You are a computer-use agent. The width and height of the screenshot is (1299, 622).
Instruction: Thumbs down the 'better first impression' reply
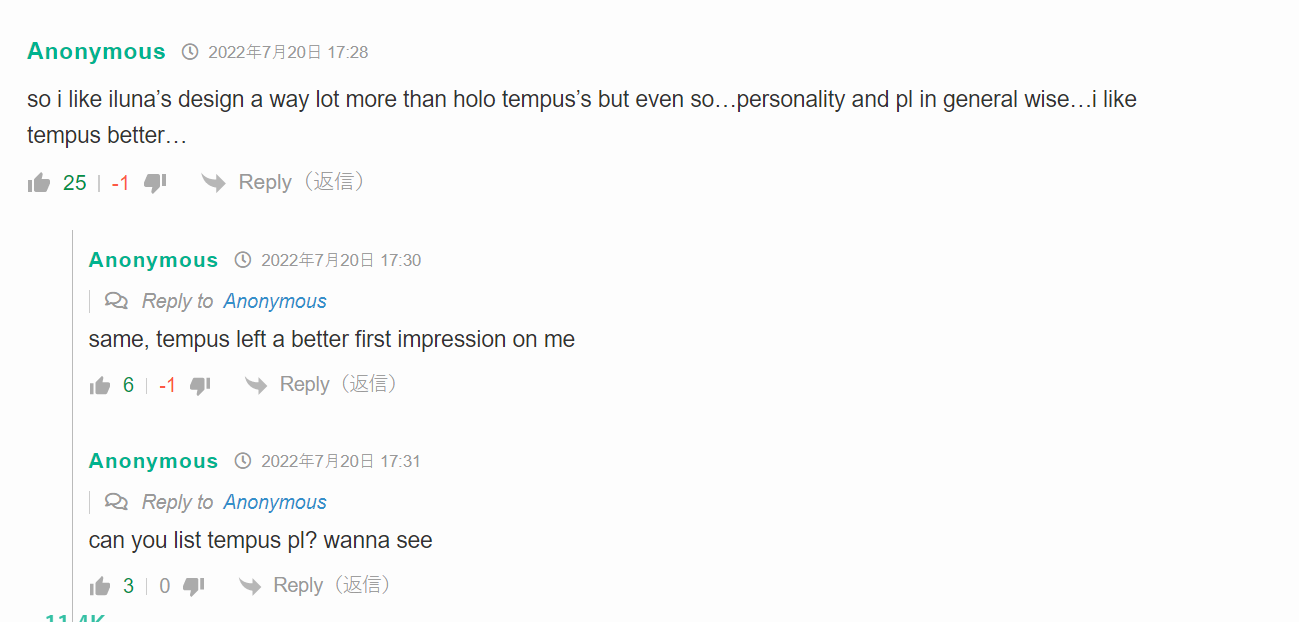click(200, 385)
